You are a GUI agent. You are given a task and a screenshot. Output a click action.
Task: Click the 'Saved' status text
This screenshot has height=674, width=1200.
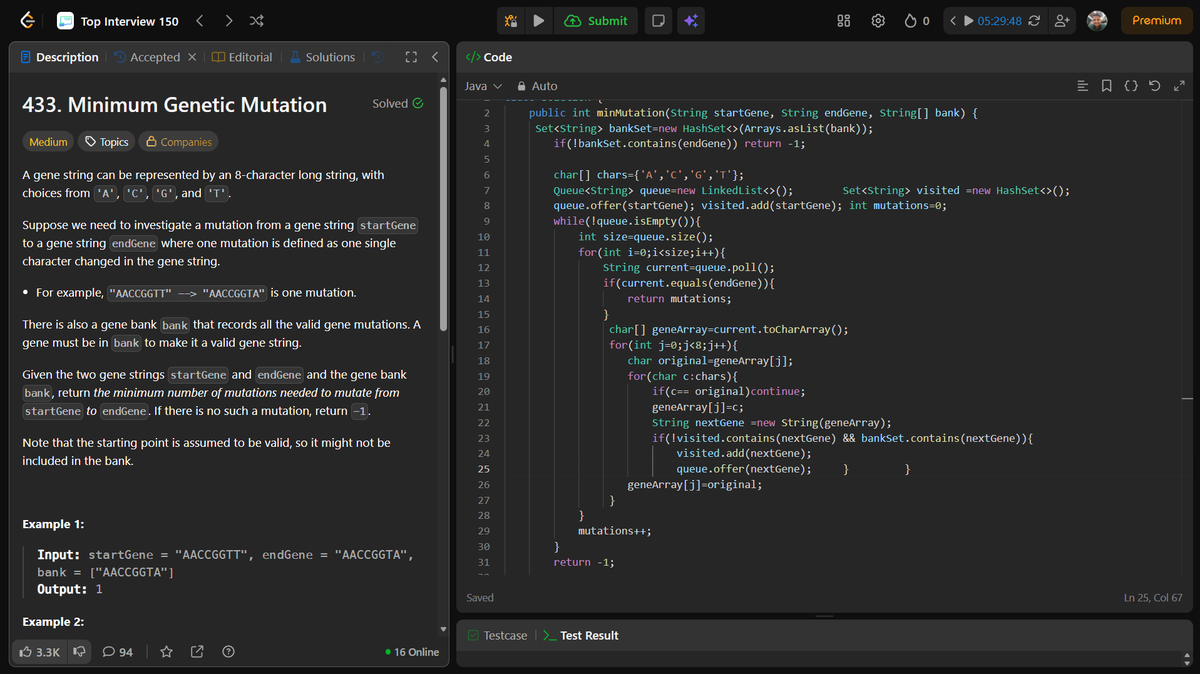[480, 598]
